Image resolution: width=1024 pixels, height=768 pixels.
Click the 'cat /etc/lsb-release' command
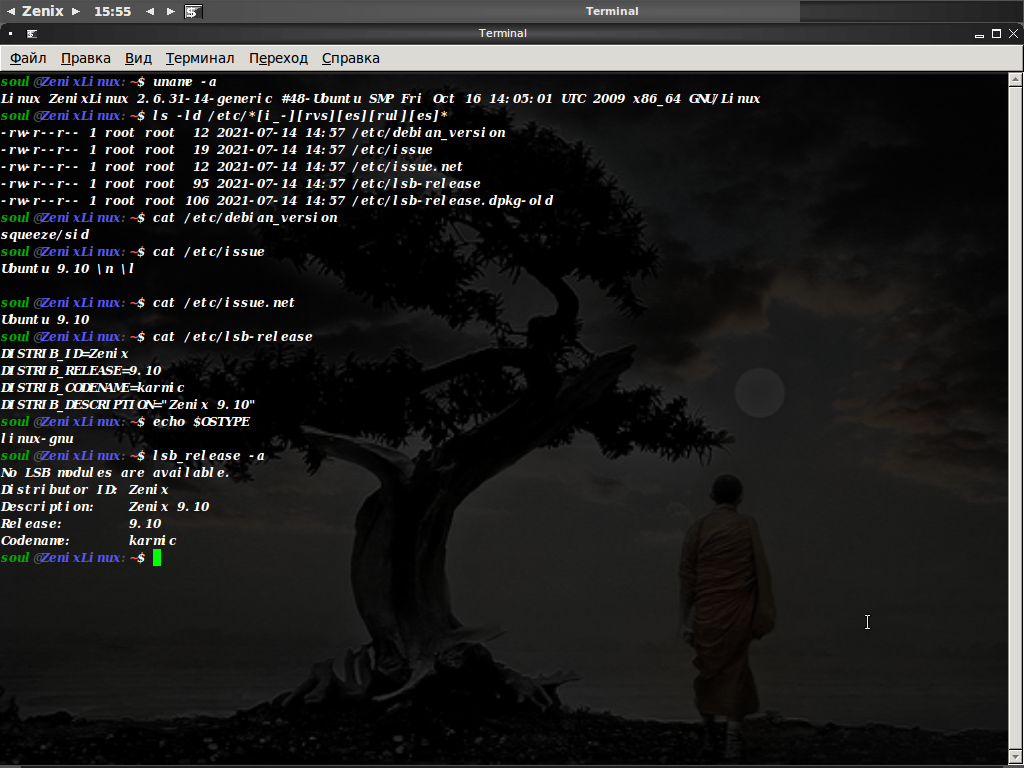pyautogui.click(x=232, y=336)
